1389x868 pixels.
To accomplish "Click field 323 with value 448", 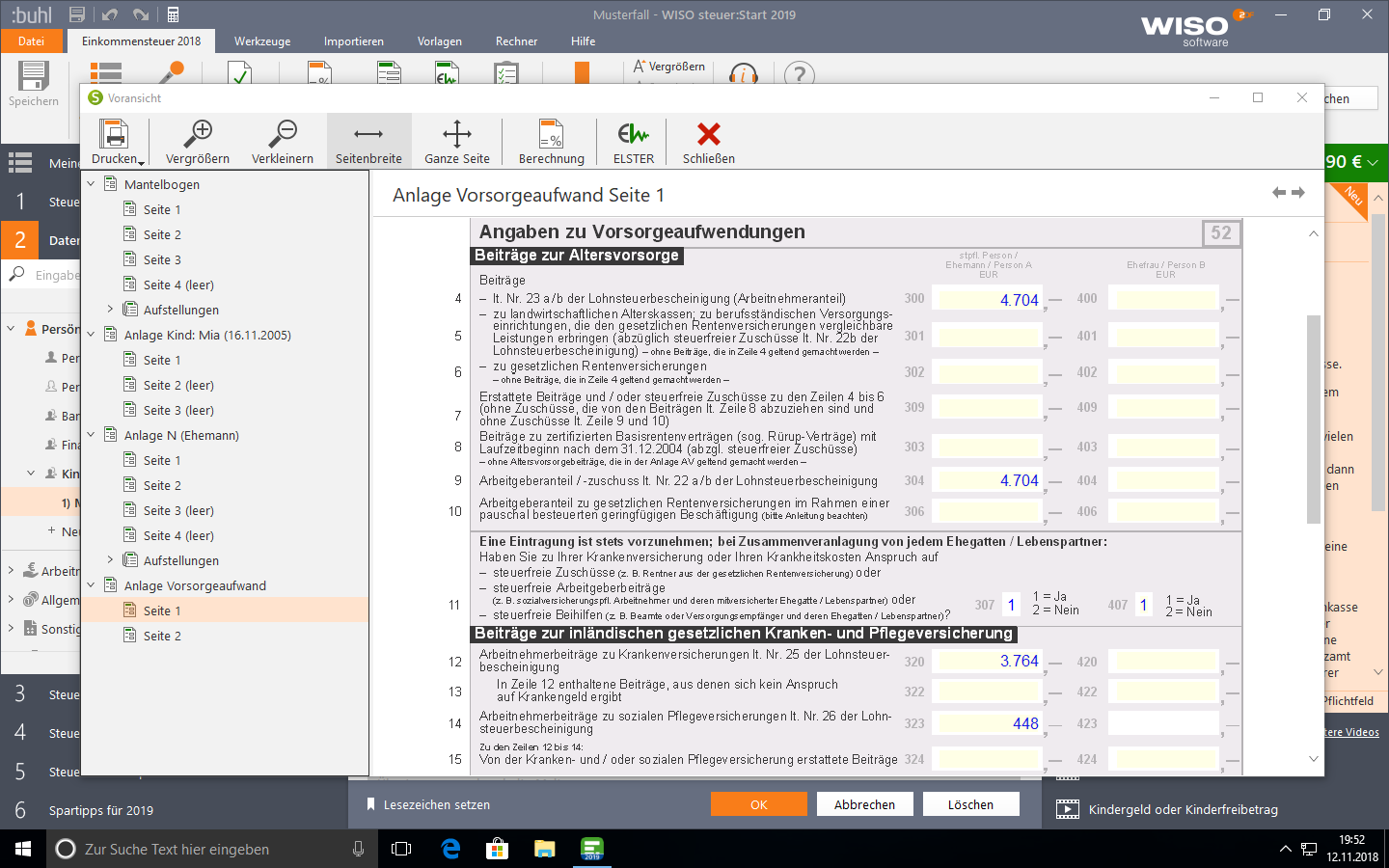I will 990,723.
